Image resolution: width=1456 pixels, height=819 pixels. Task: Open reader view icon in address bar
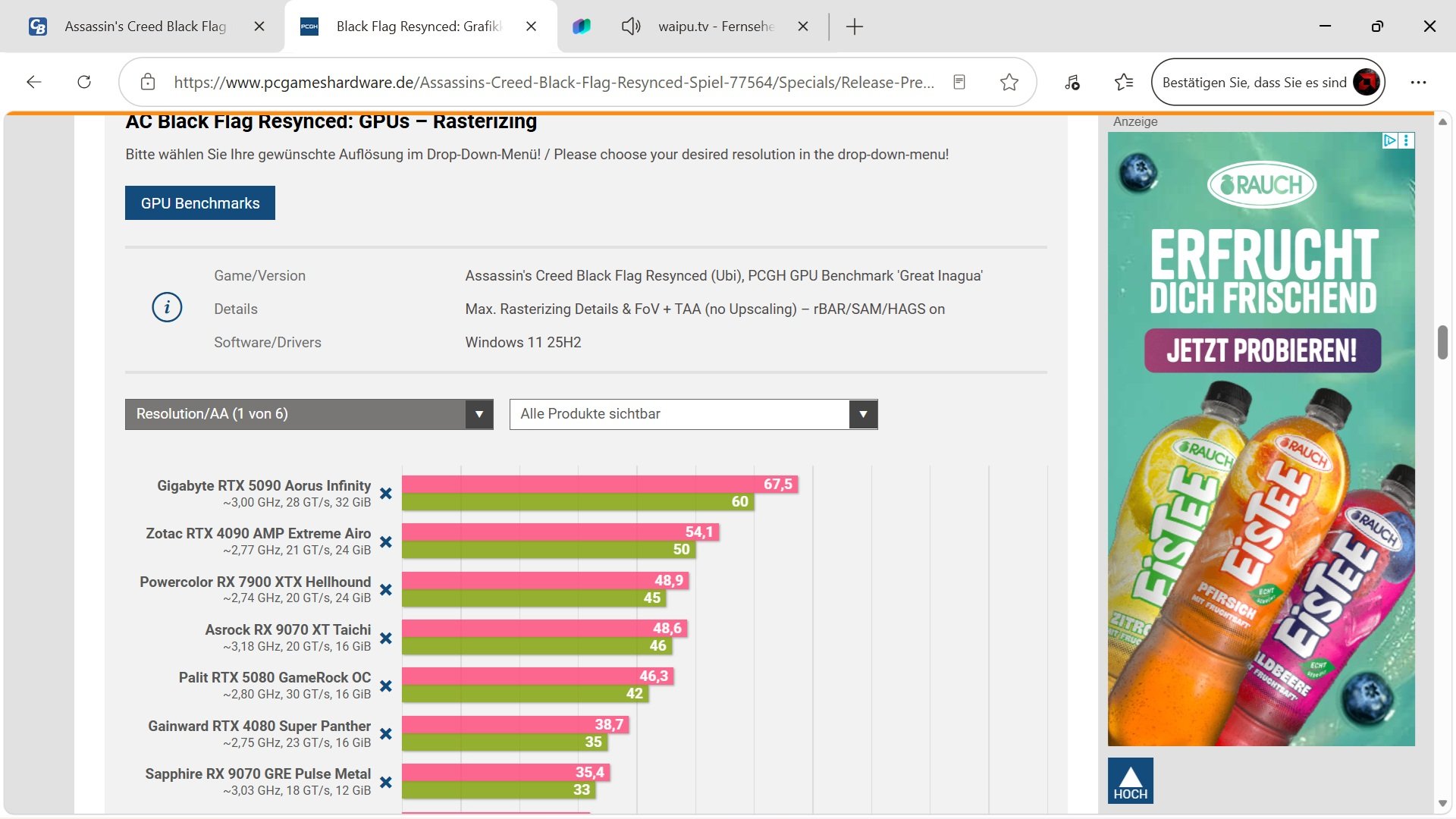coord(959,82)
